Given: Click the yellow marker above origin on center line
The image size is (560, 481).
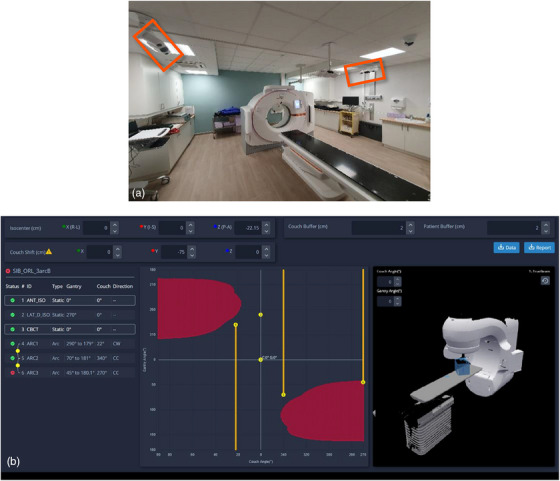Looking at the screenshot, I should pos(261,315).
